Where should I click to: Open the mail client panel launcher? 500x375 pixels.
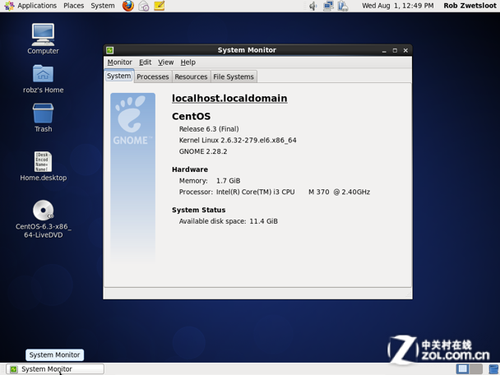144,6
